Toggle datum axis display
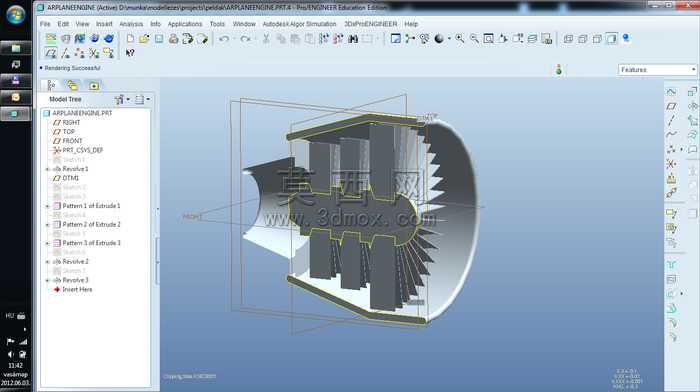This screenshot has height=392, width=700. pos(65,53)
